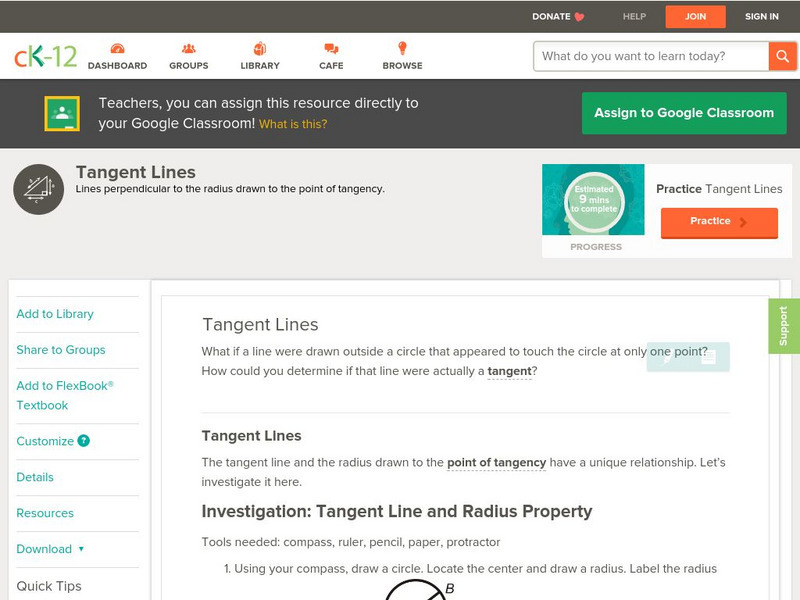Click the Quick Tips heading
The width and height of the screenshot is (800, 600).
click(x=49, y=586)
